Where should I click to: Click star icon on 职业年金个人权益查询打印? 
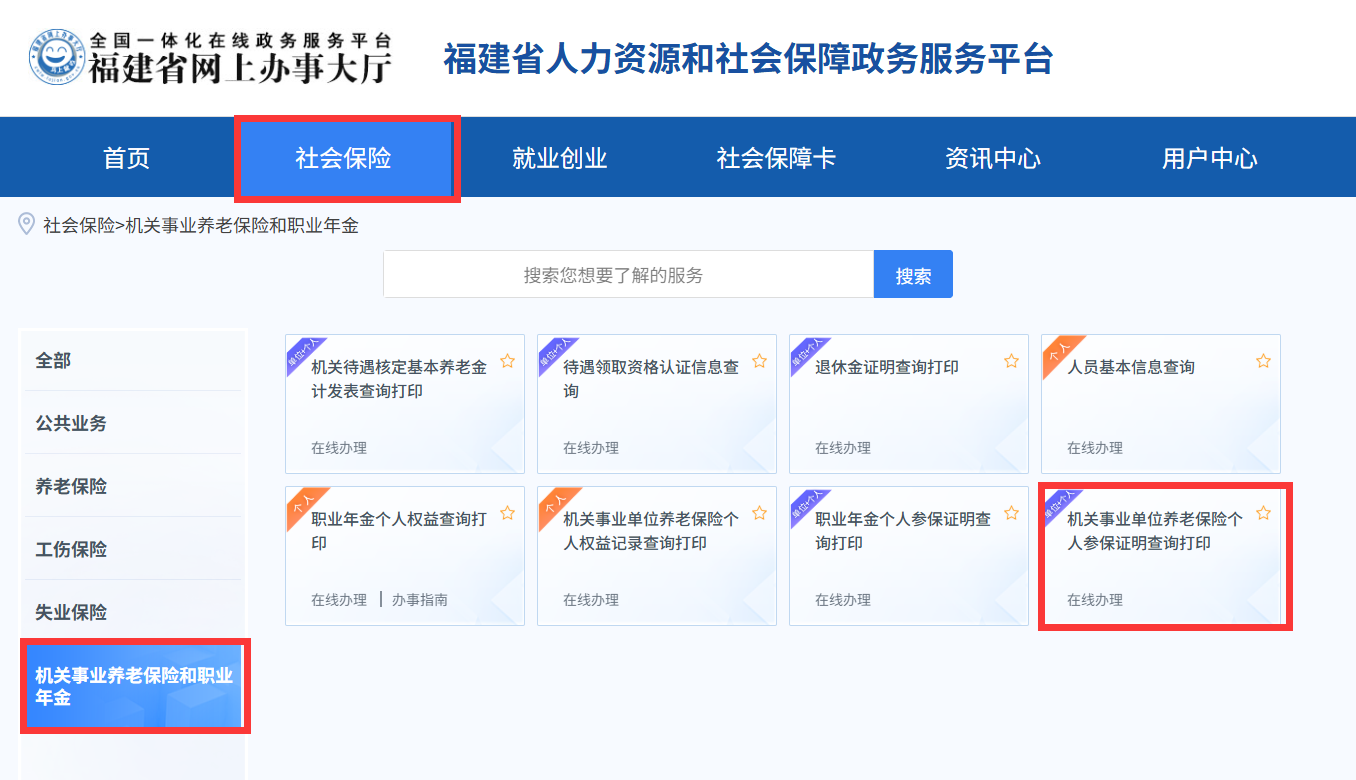click(x=507, y=513)
